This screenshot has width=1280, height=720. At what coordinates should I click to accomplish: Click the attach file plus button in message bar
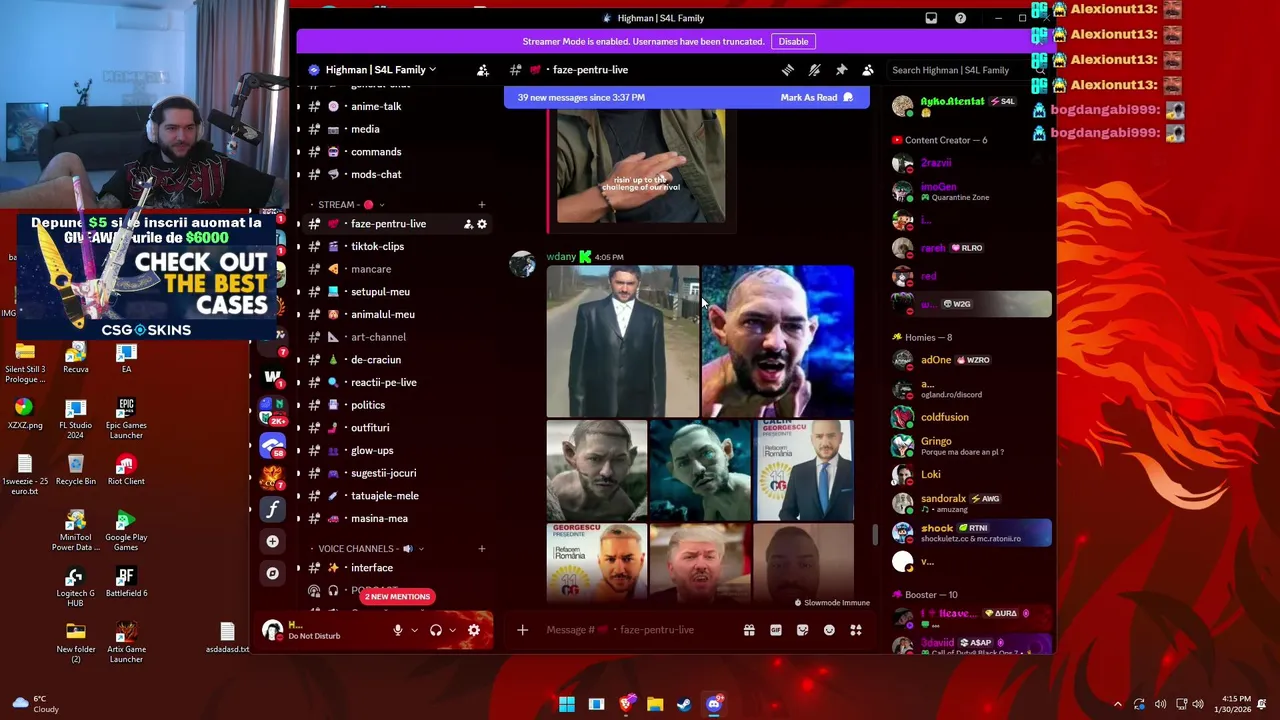[x=522, y=630]
